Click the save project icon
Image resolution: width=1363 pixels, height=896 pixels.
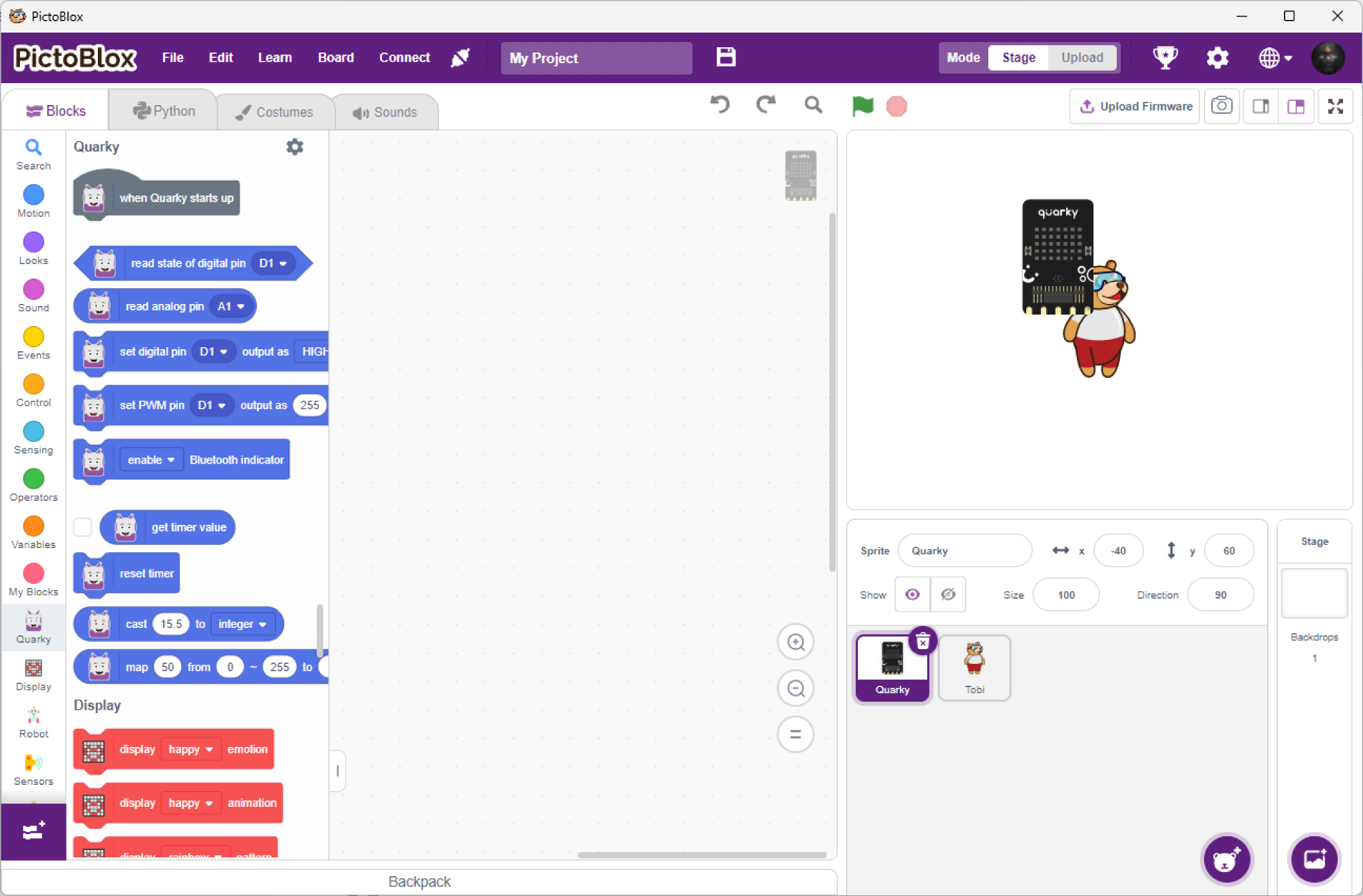(x=725, y=57)
